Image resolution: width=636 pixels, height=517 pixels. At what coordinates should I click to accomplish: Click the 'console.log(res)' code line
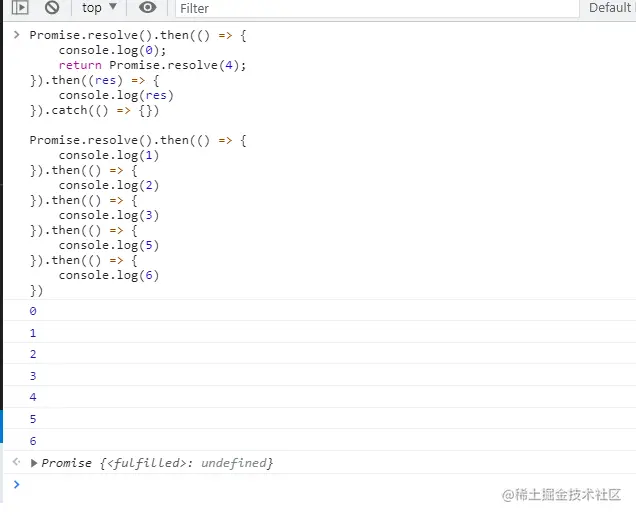116,95
